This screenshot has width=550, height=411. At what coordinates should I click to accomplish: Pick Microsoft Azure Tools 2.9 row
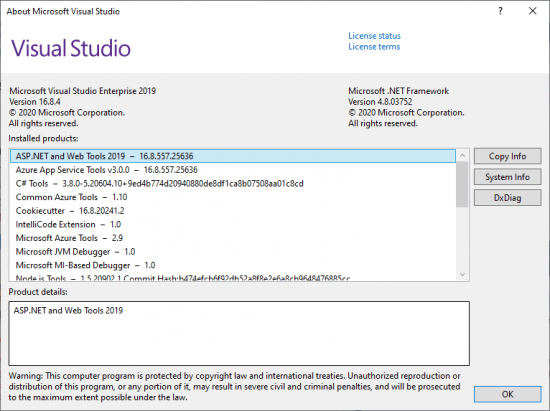point(233,238)
